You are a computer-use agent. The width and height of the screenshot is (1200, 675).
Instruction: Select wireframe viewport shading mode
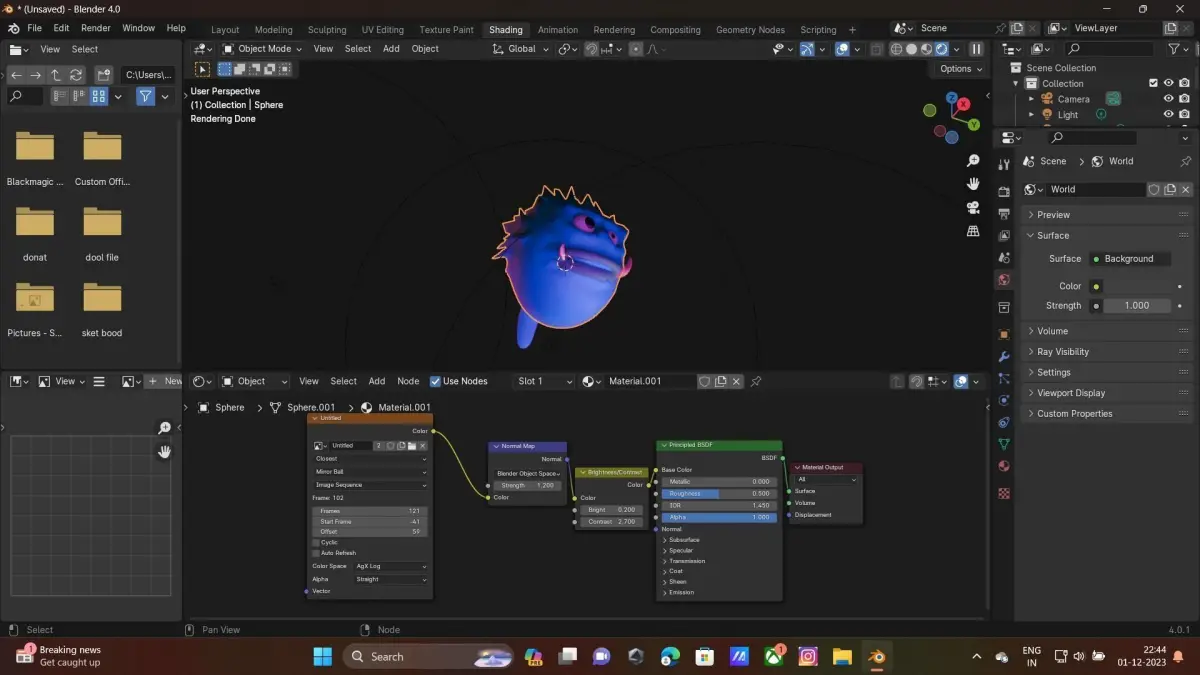pyautogui.click(x=897, y=49)
